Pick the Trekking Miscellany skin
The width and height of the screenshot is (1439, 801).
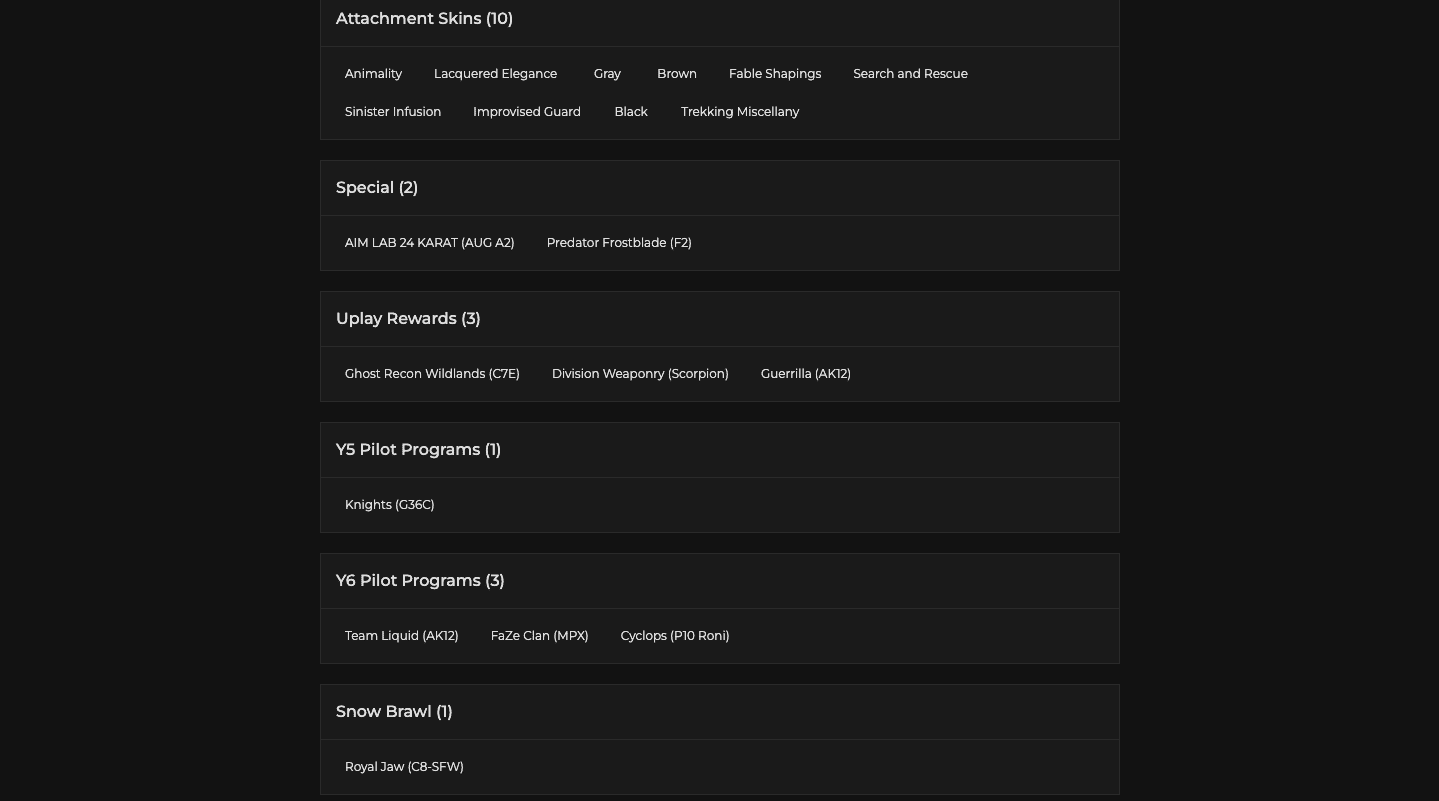click(x=739, y=112)
